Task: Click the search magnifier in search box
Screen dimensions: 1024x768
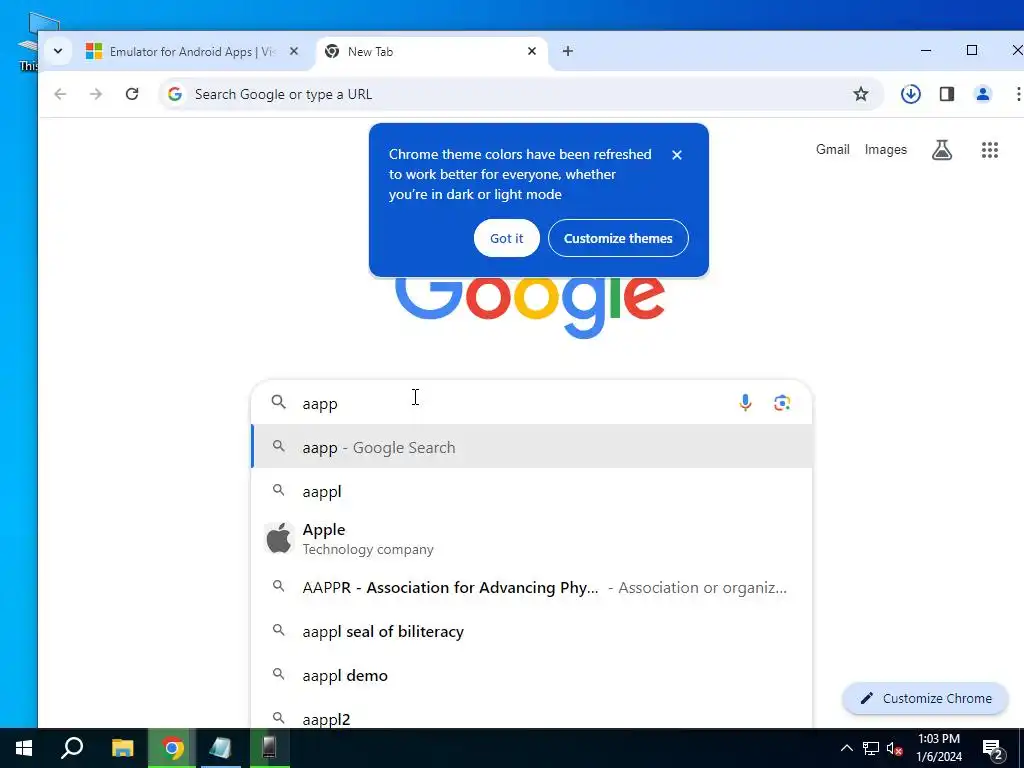Action: [279, 402]
